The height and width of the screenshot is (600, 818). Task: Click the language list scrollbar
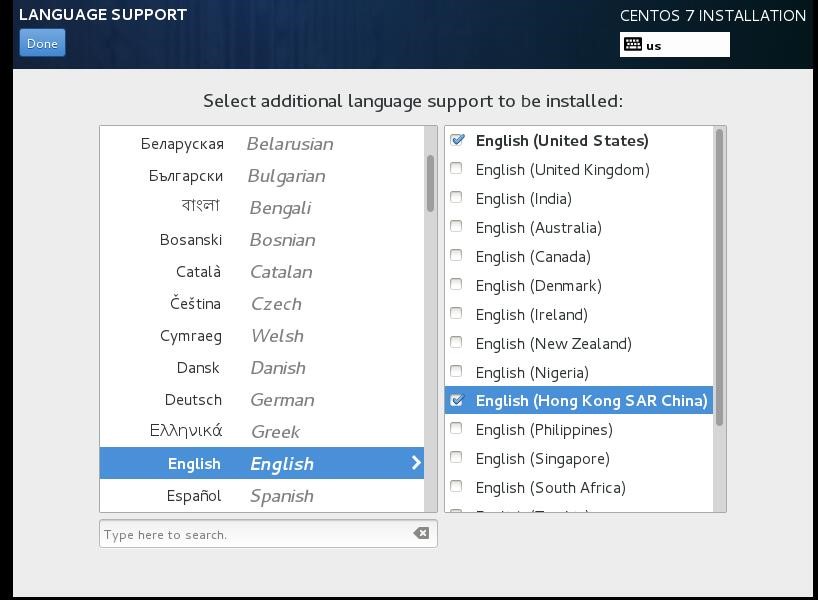pos(431,183)
